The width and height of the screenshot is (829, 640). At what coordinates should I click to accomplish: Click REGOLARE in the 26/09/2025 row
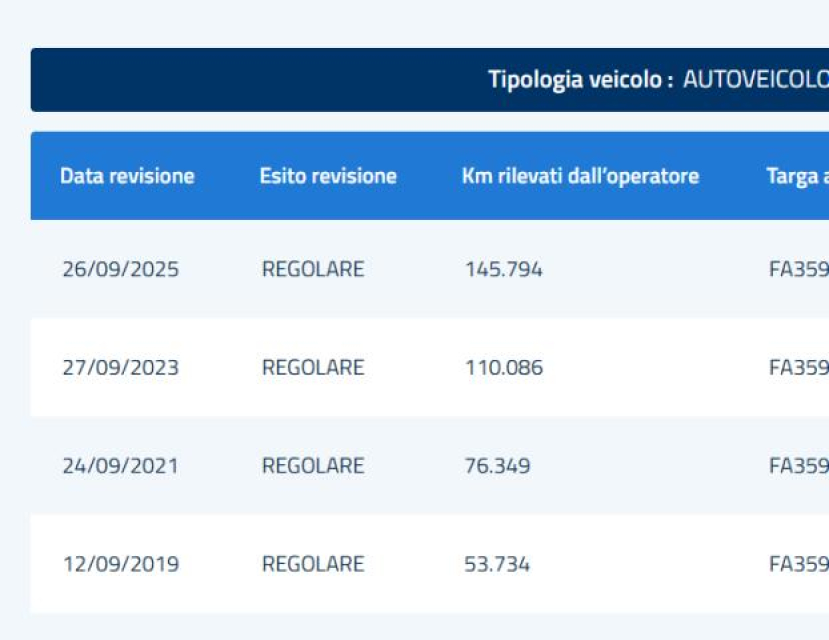(x=313, y=270)
